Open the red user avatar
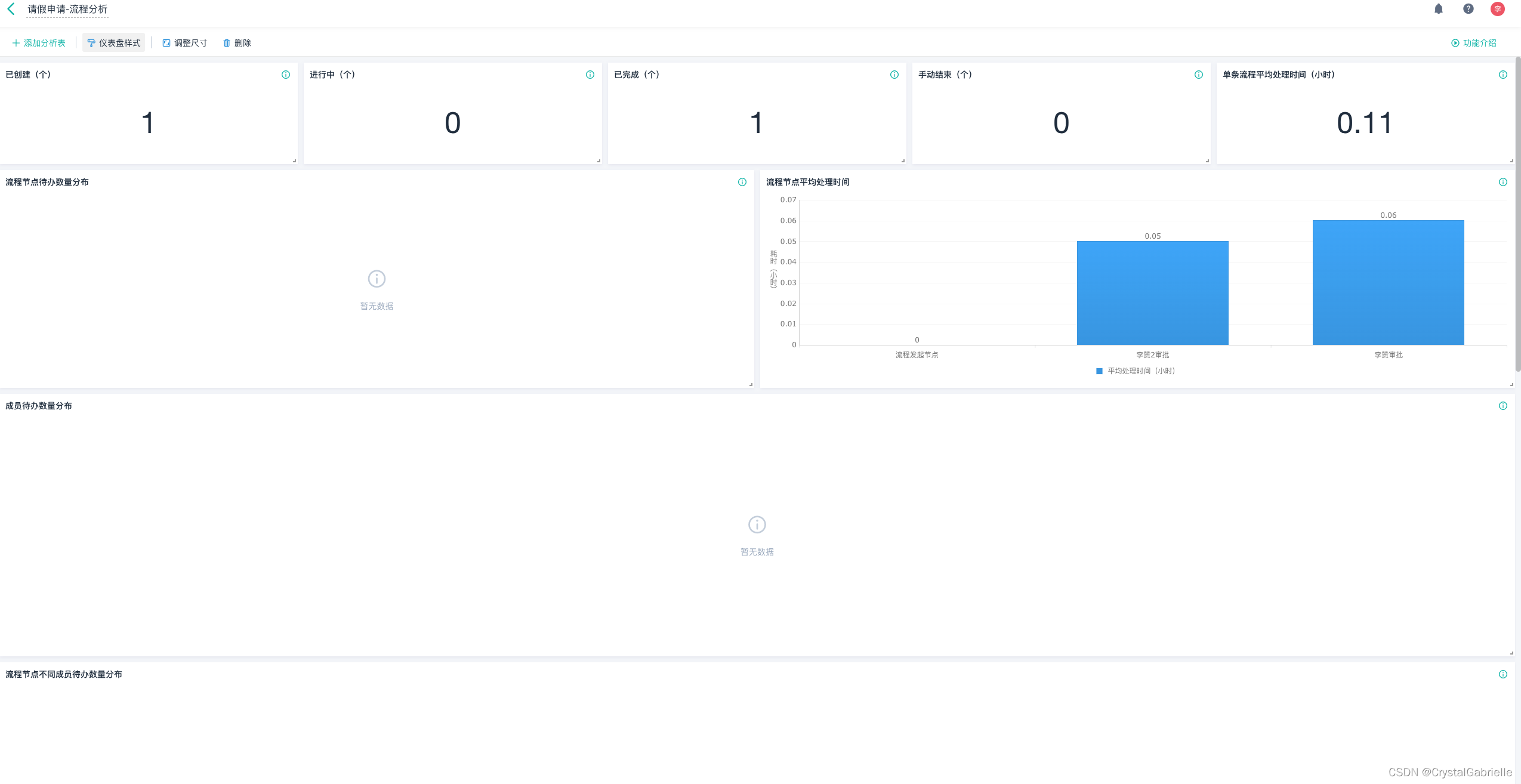 [x=1497, y=9]
